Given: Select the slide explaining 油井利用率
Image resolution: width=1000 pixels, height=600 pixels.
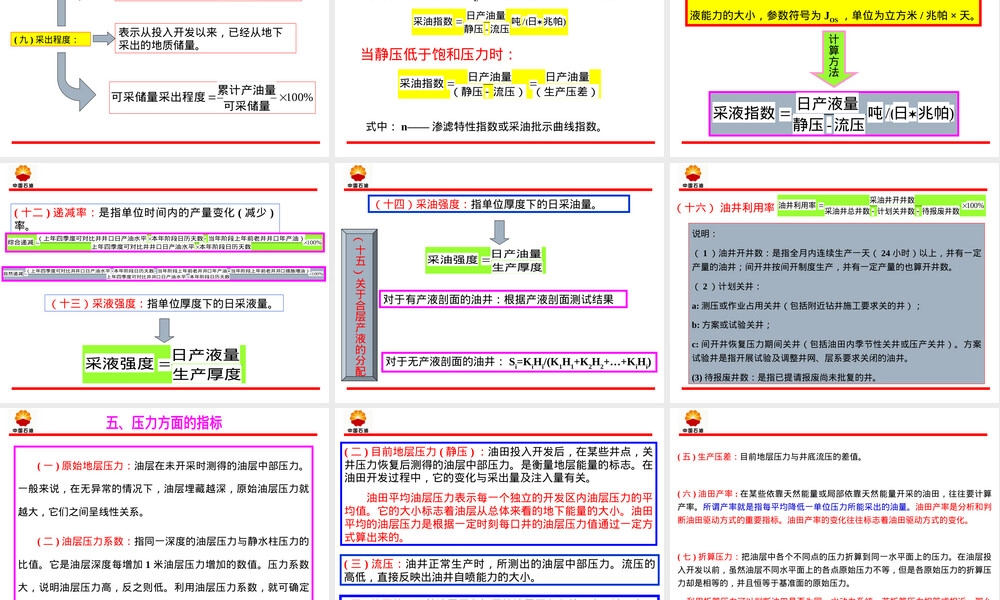Looking at the screenshot, I should [833, 282].
